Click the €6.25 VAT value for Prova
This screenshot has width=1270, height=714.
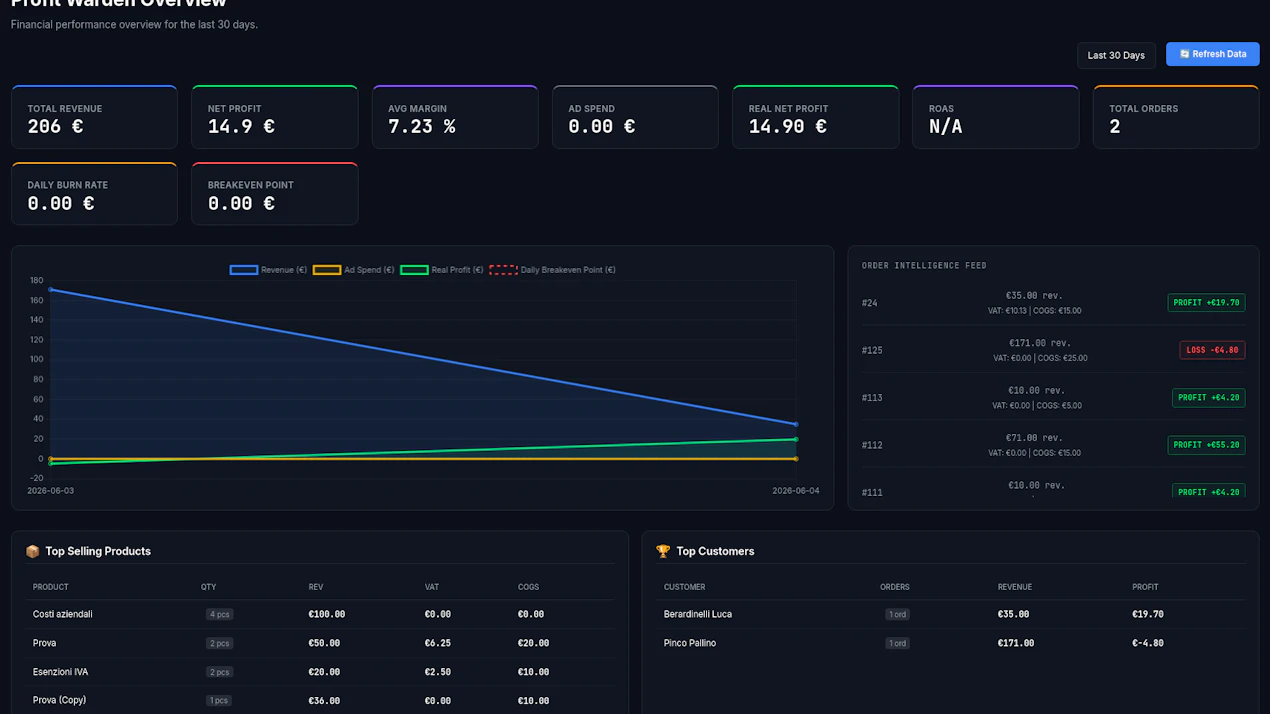click(x=437, y=643)
